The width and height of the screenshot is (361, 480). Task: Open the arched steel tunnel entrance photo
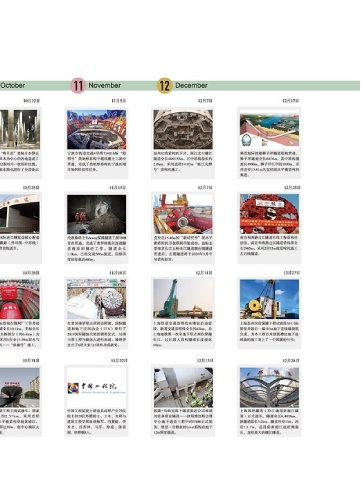click(x=269, y=387)
